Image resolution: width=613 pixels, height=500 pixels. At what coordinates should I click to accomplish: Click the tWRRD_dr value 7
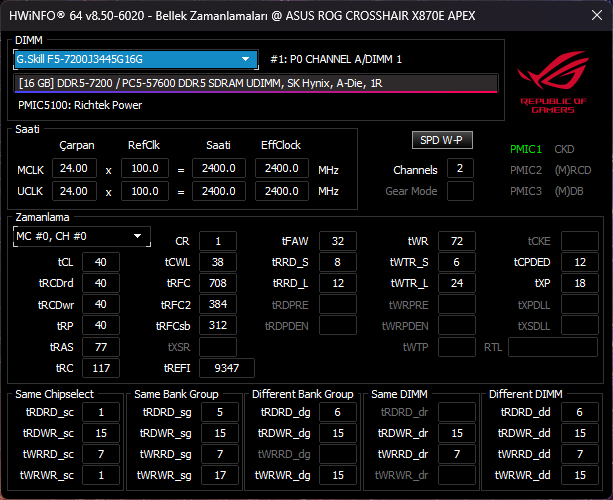[x=457, y=454]
